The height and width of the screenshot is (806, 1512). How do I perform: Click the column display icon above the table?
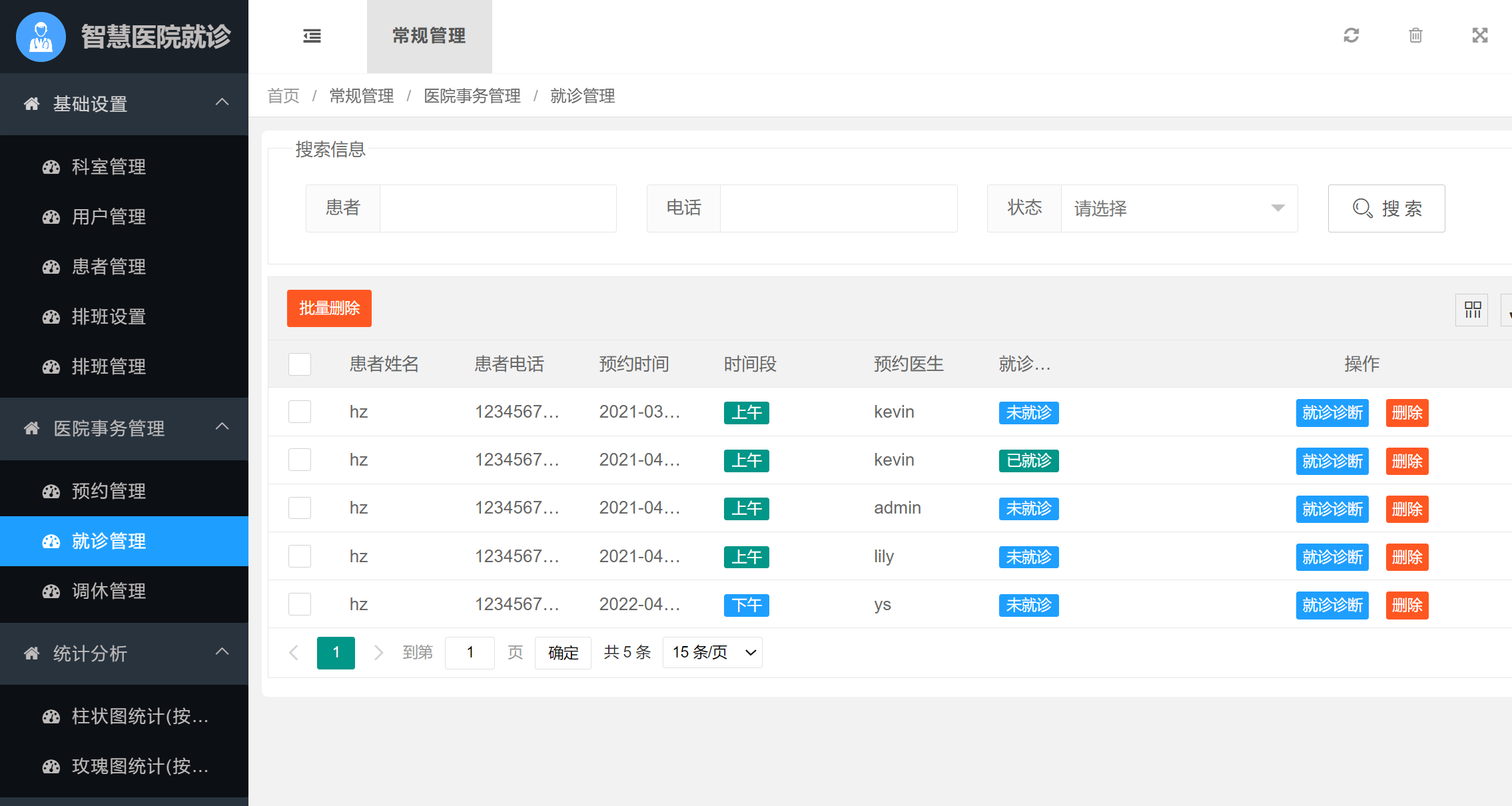point(1471,310)
